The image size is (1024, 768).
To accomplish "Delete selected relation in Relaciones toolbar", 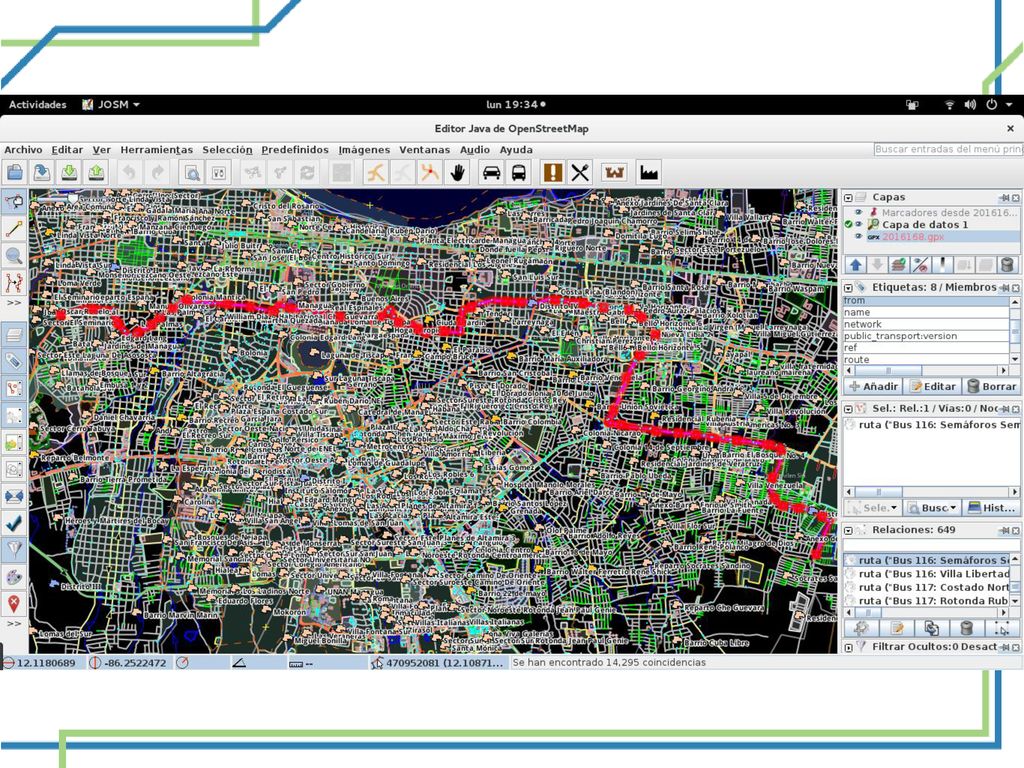I will (967, 628).
